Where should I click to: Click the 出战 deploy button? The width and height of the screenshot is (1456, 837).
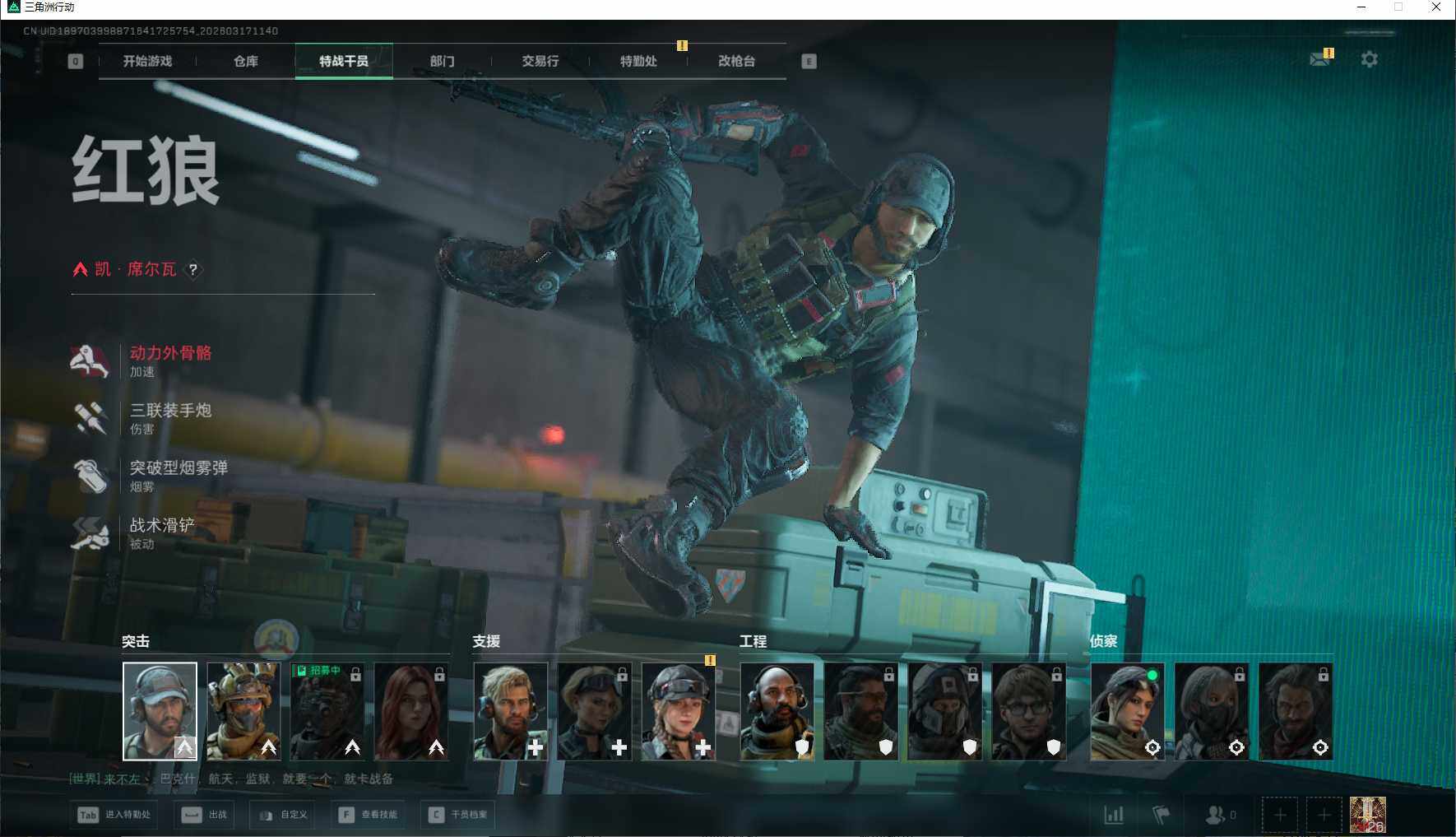pos(205,815)
